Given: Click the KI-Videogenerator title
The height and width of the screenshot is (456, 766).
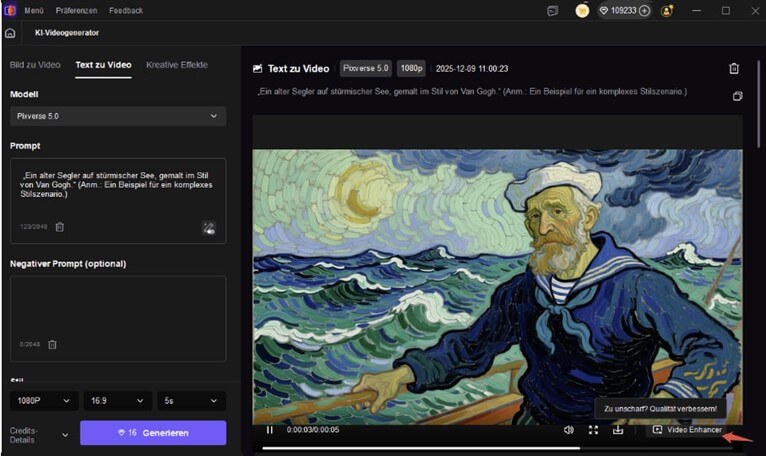Looking at the screenshot, I should click(67, 33).
